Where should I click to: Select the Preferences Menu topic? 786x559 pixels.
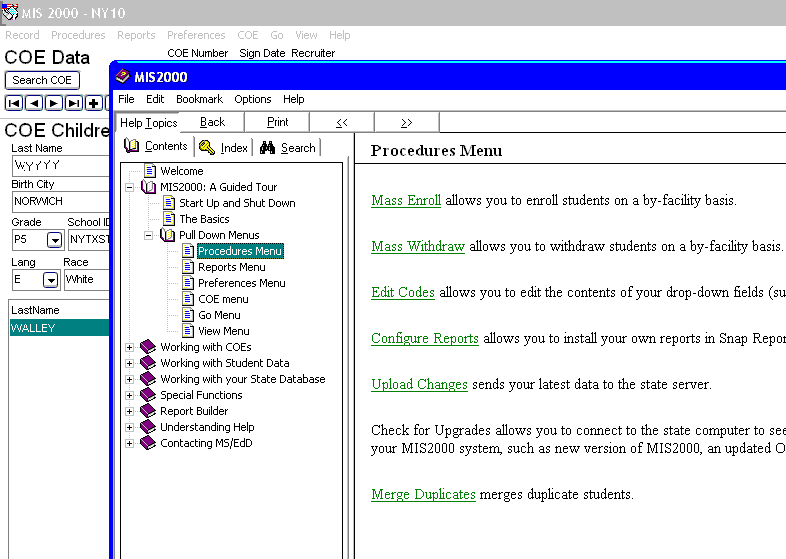(x=242, y=283)
